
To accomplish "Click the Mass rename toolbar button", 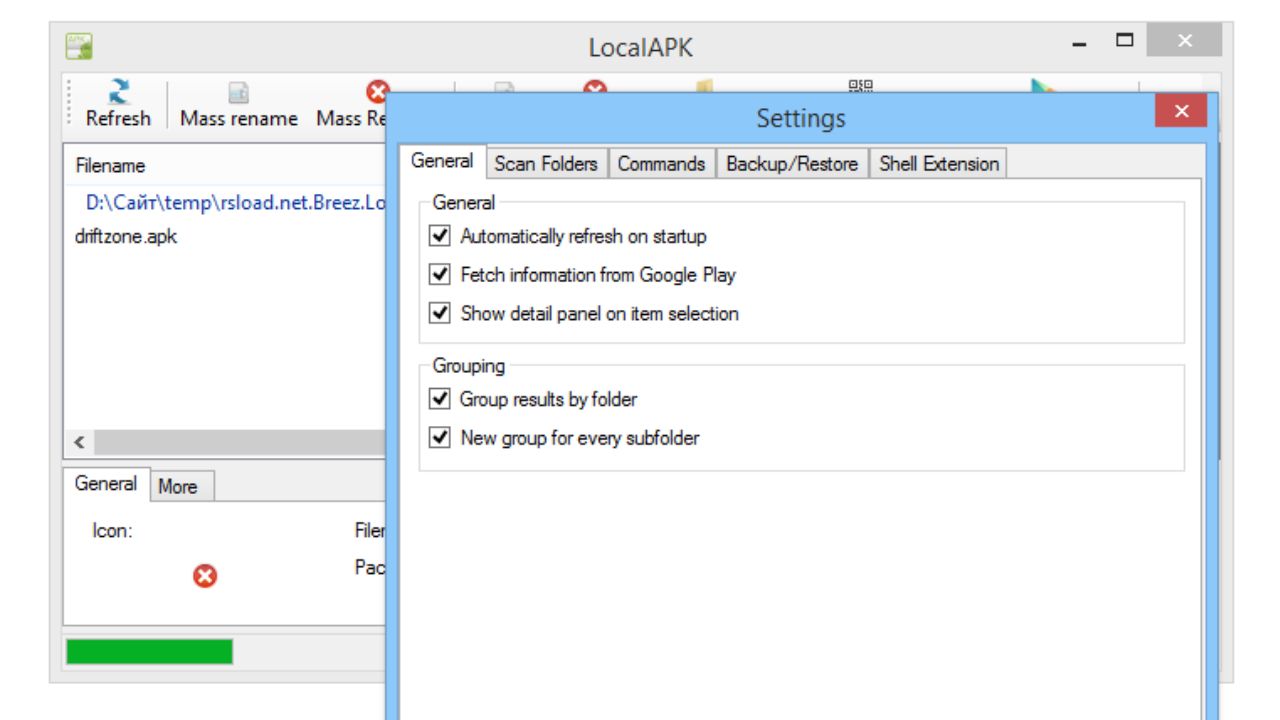I will (239, 105).
